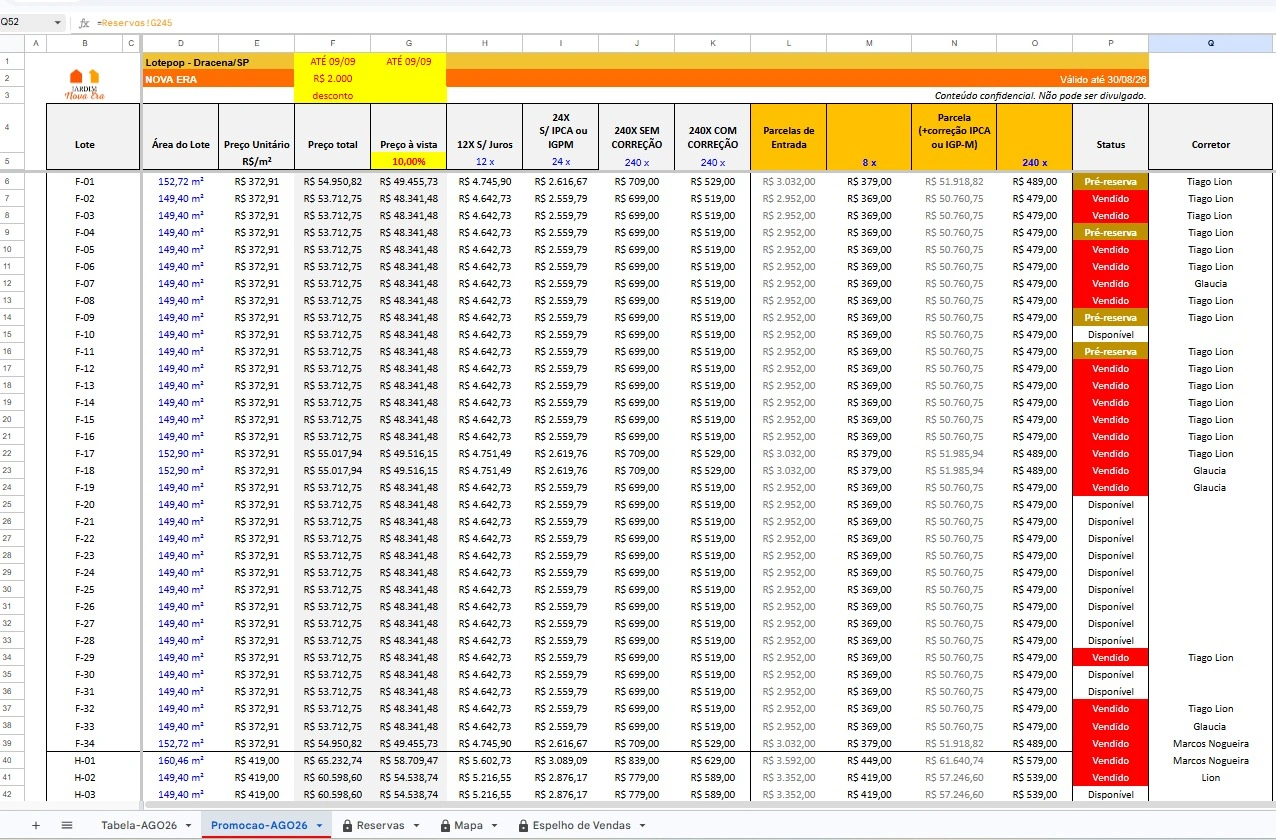The image size is (1276, 840).
Task: Go to Espelho de Vendas sheet tab
Action: point(582,825)
